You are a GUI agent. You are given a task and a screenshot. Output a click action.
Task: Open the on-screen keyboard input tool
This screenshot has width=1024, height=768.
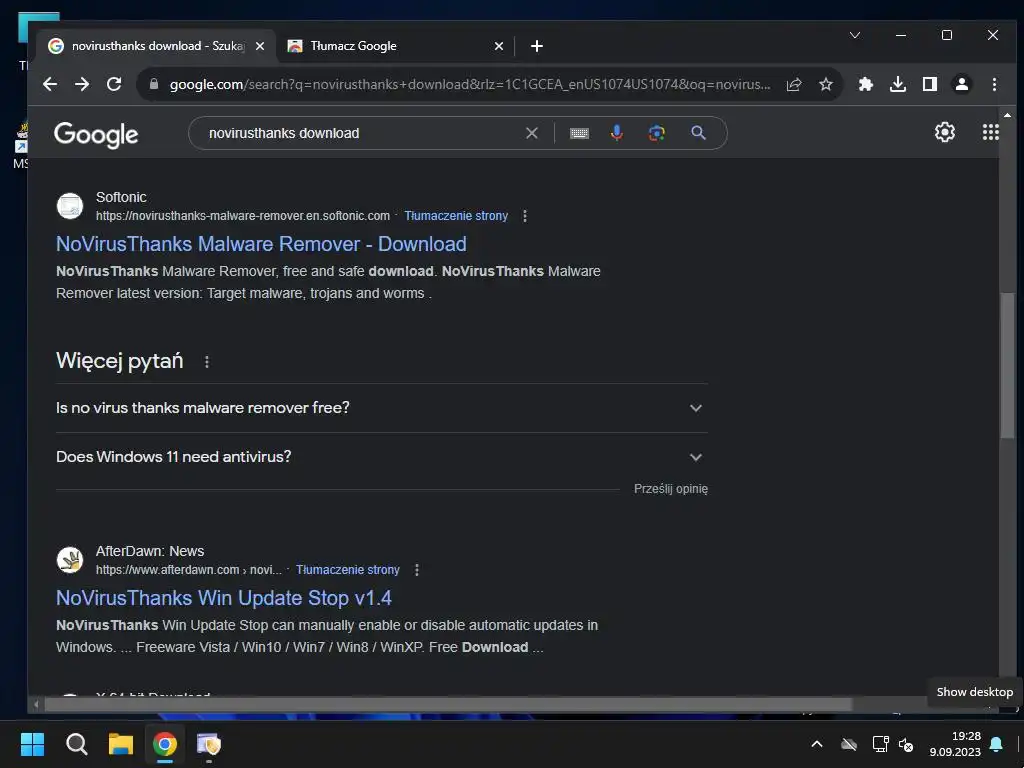[579, 133]
